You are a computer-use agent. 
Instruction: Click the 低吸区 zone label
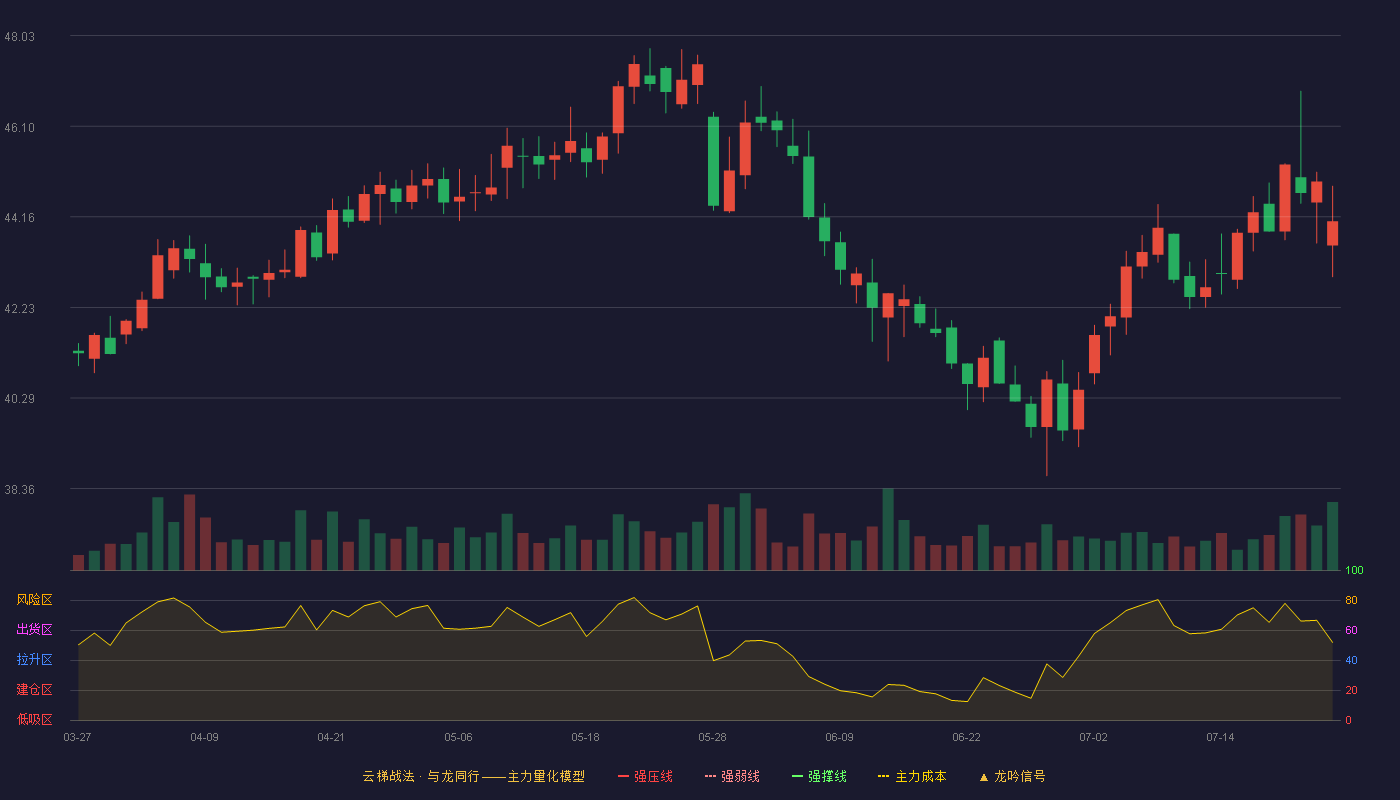[34, 720]
